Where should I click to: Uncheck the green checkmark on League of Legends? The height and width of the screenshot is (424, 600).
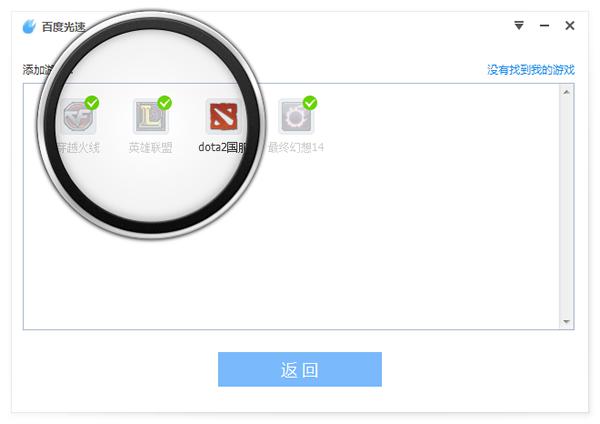pyautogui.click(x=165, y=103)
